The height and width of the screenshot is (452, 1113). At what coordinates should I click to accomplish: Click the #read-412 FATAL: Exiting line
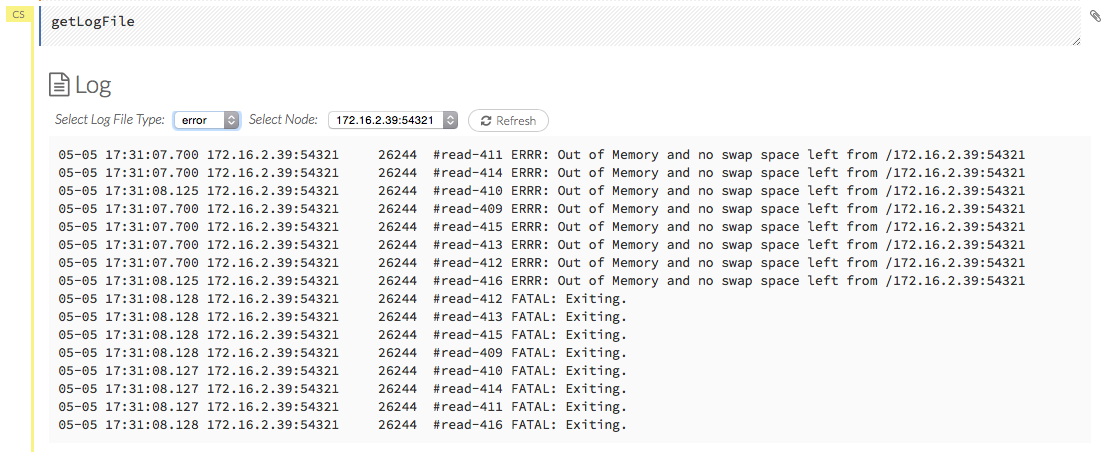tap(342, 299)
